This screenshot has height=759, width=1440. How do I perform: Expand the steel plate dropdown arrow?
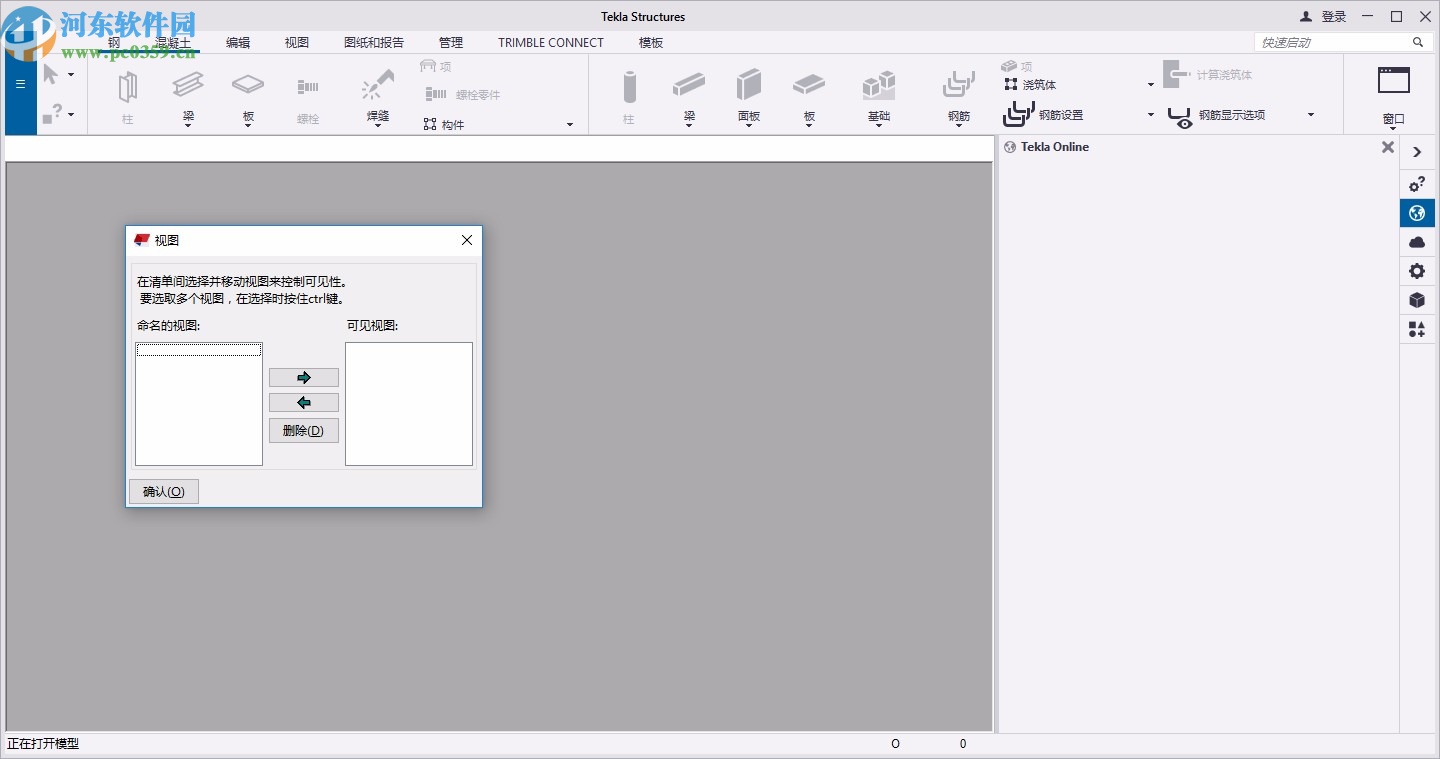(x=248, y=127)
